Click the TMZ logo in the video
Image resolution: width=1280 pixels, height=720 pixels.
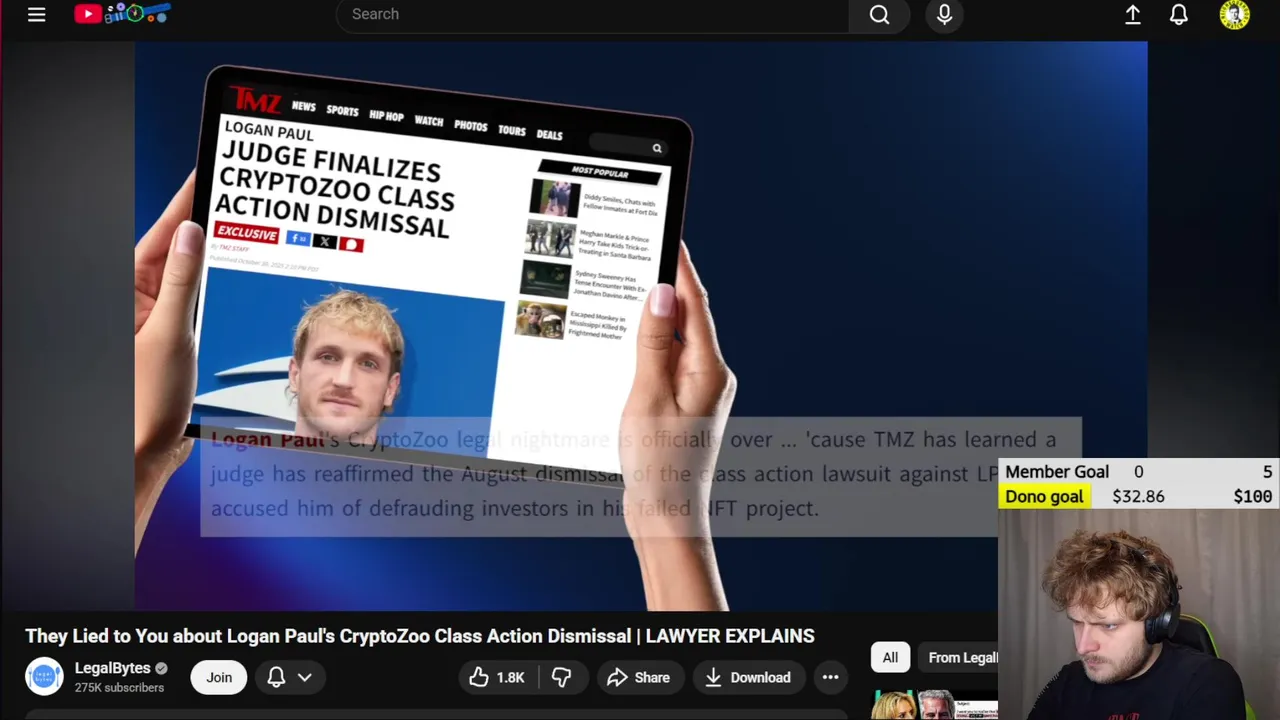tap(255, 100)
